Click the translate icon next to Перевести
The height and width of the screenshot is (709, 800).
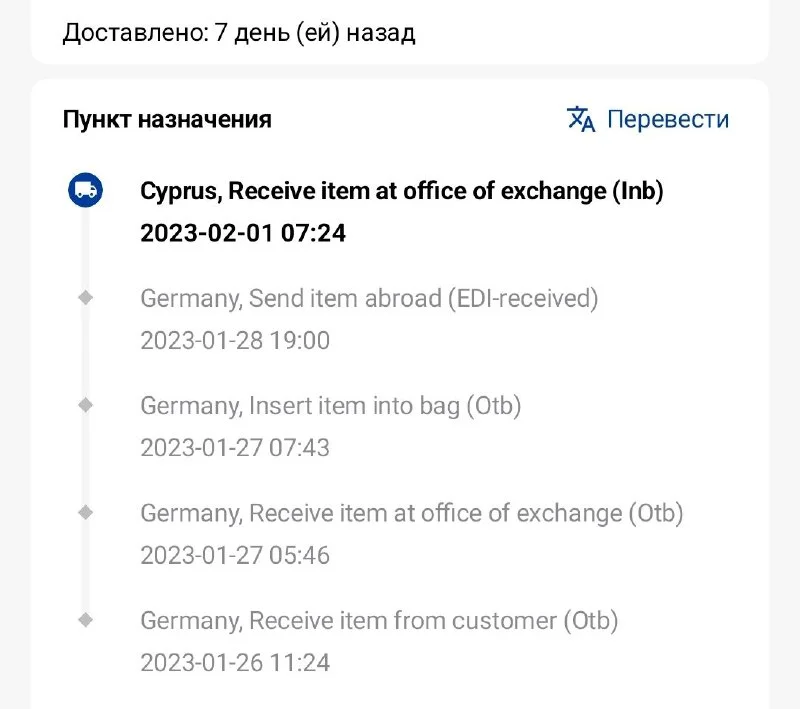(x=581, y=120)
